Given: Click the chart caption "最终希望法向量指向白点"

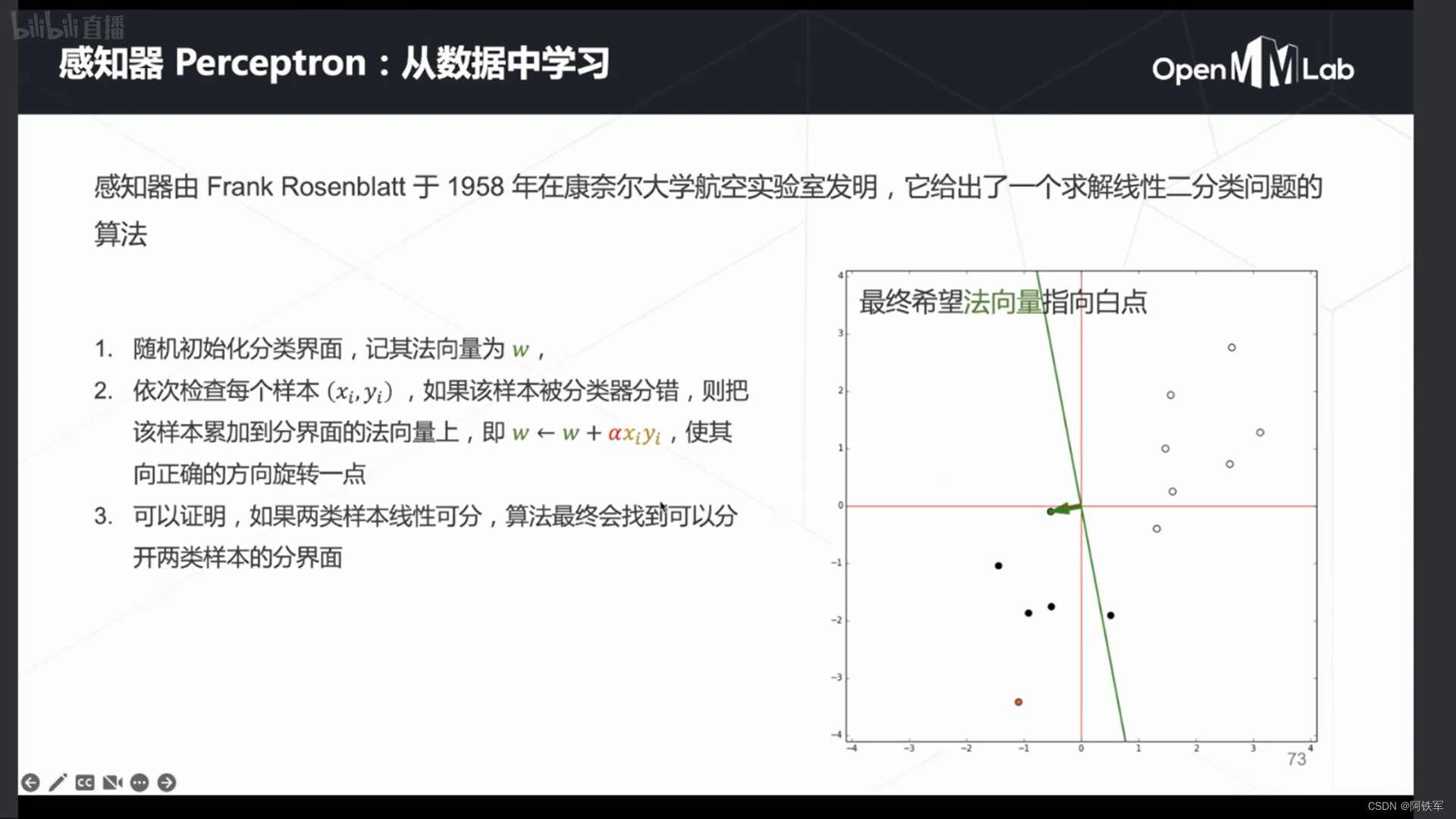Looking at the screenshot, I should (1003, 302).
